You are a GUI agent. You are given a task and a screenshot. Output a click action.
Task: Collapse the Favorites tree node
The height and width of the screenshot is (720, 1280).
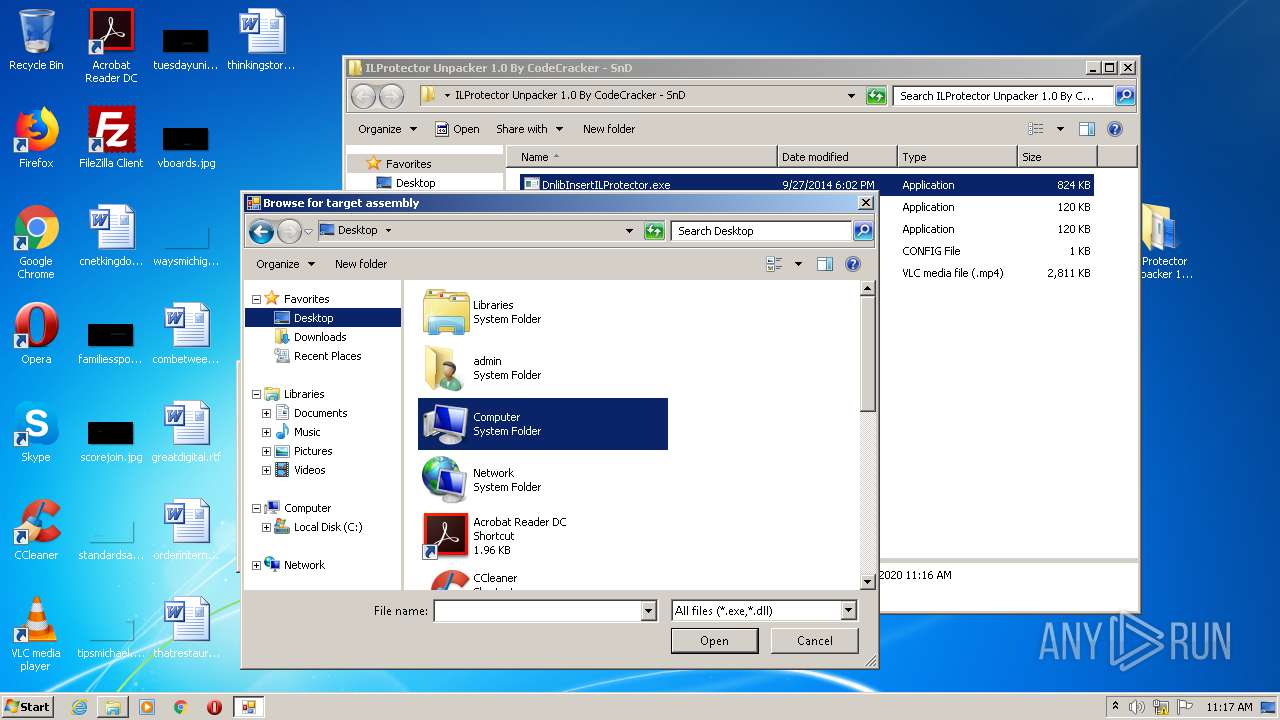256,299
